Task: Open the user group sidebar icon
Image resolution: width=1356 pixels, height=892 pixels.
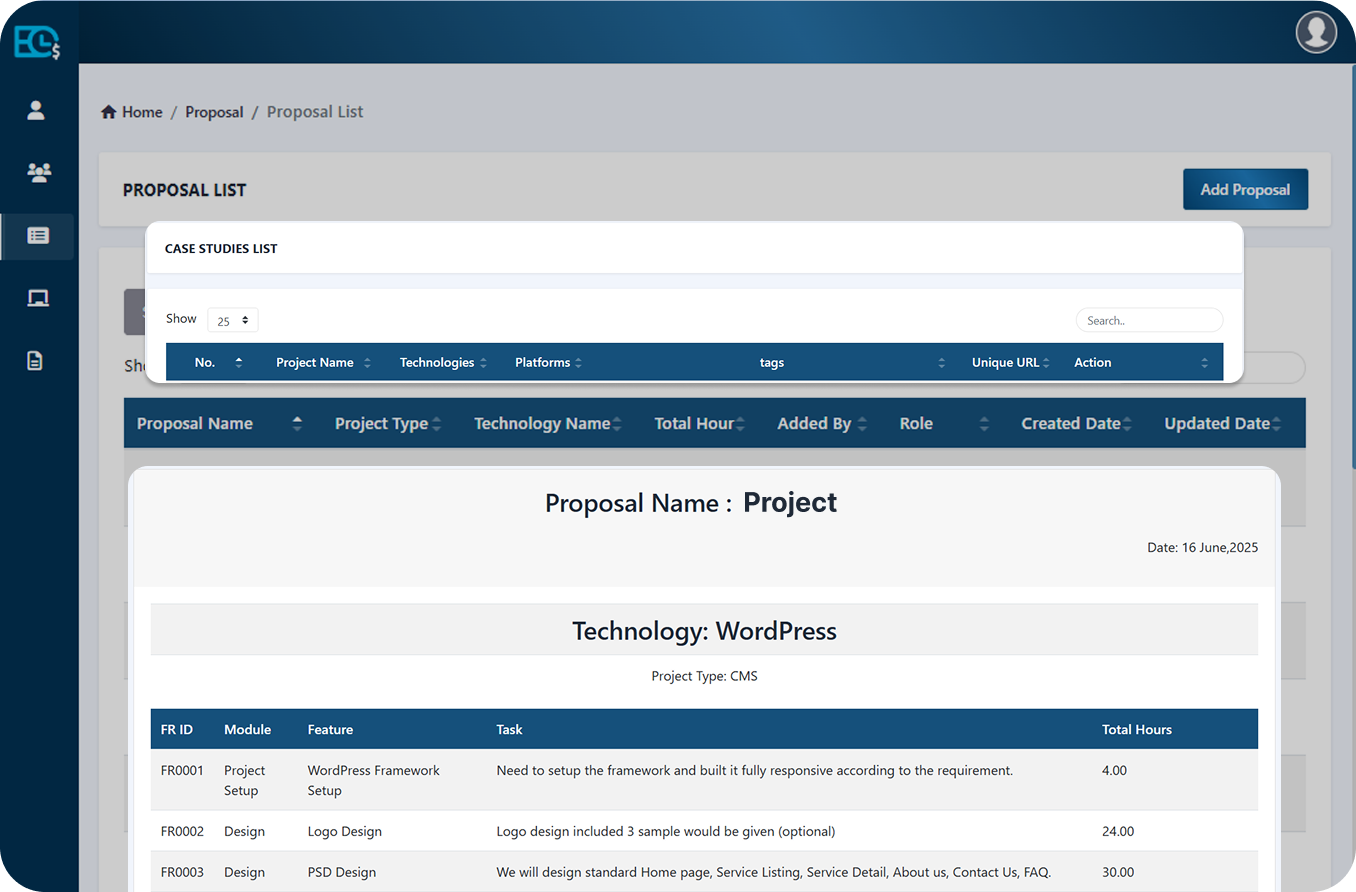Action: pyautogui.click(x=38, y=172)
